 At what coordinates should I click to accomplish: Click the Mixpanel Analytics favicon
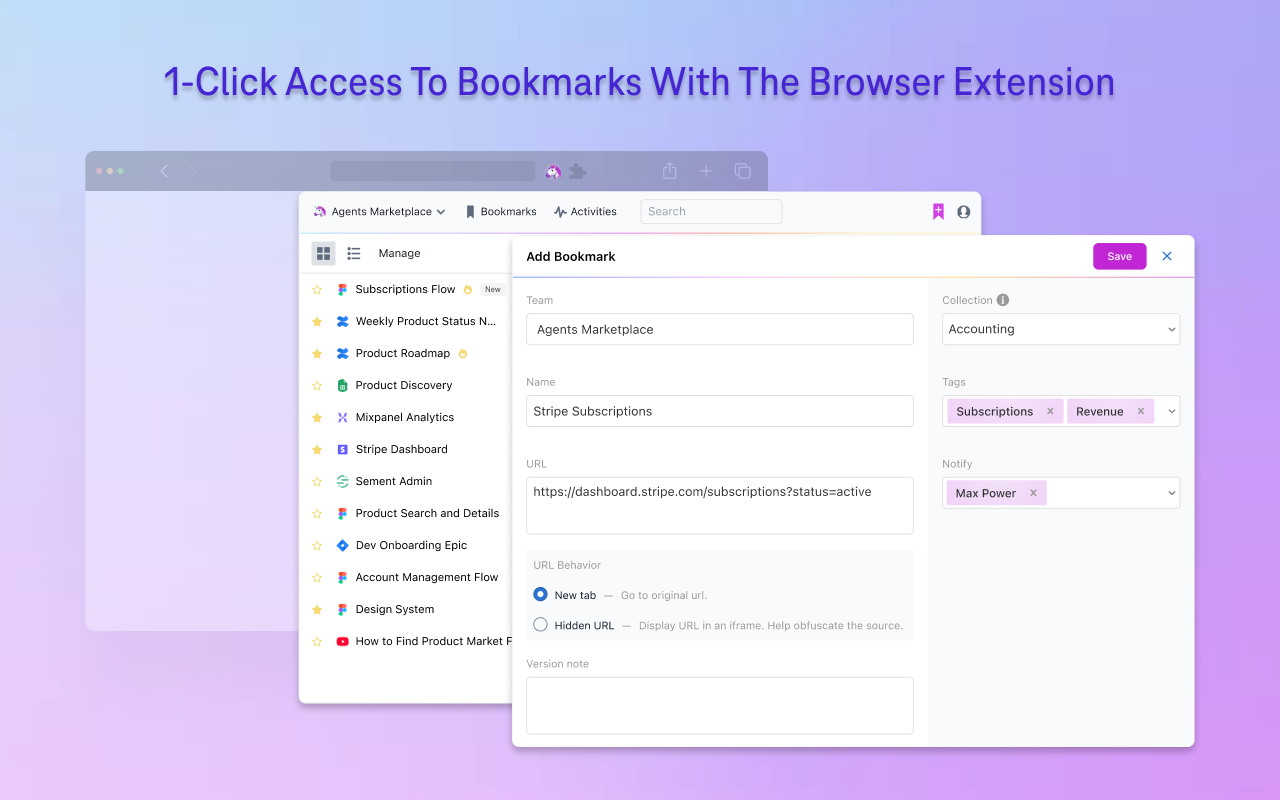pyautogui.click(x=342, y=417)
